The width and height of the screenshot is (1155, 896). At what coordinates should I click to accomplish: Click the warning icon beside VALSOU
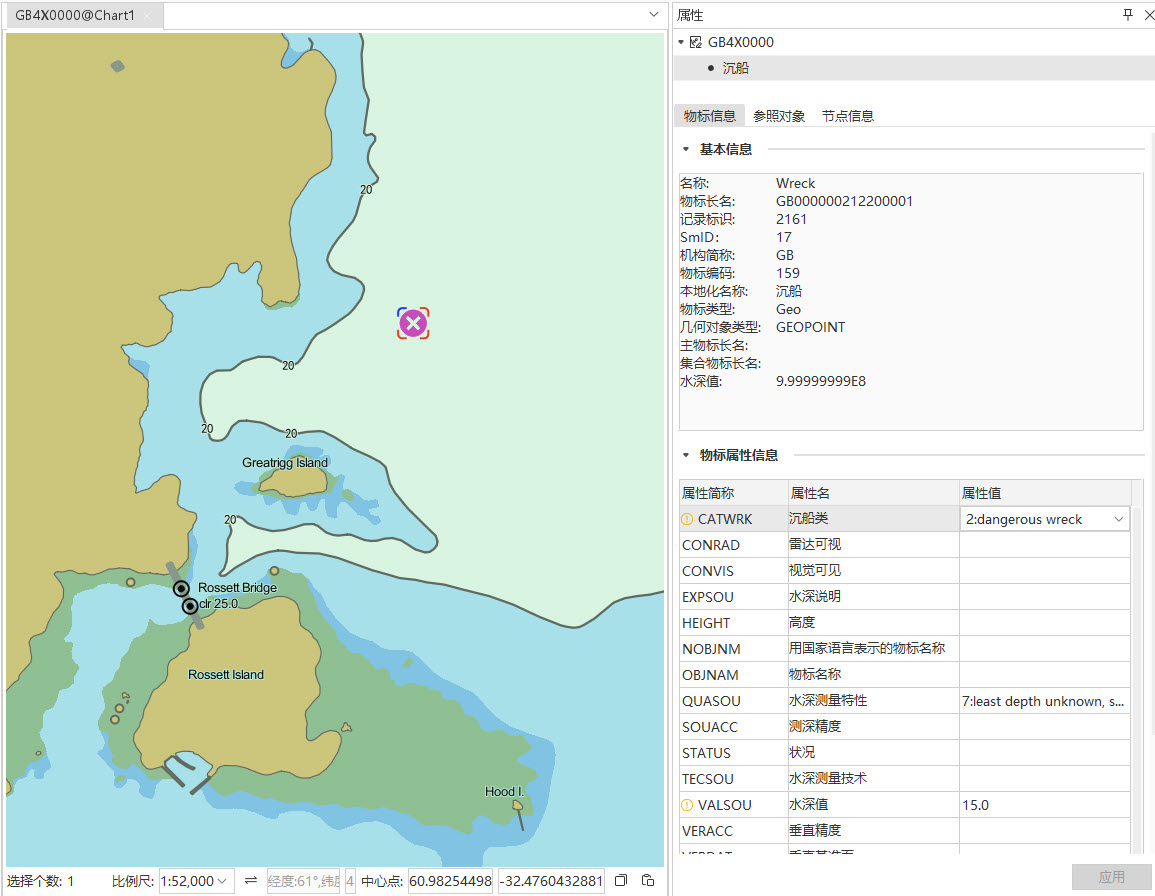[687, 805]
